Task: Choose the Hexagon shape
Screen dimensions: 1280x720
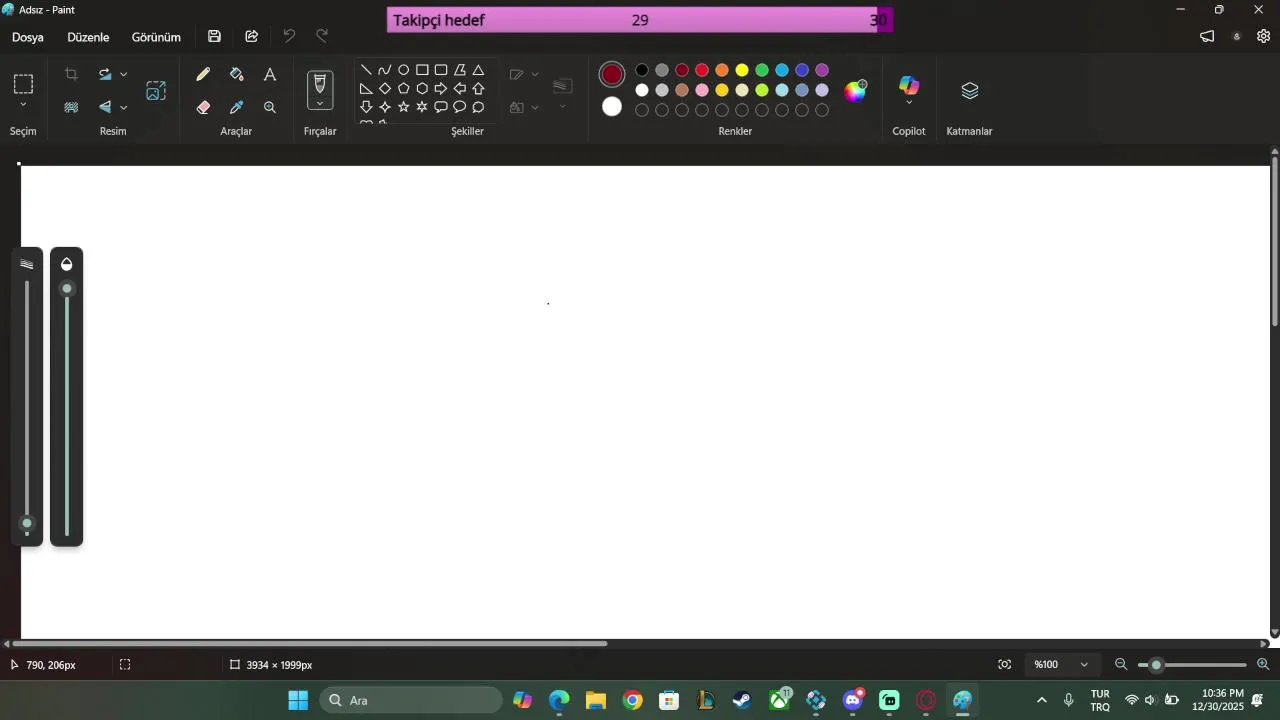Action: [422, 88]
